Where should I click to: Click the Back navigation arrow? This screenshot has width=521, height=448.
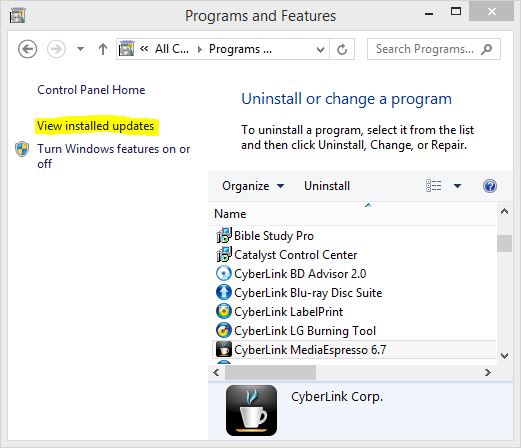pos(27,49)
